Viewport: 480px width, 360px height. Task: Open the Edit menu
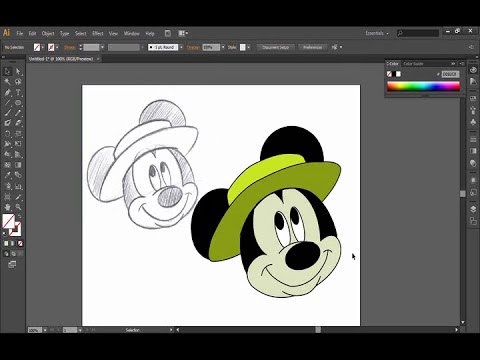click(32, 33)
